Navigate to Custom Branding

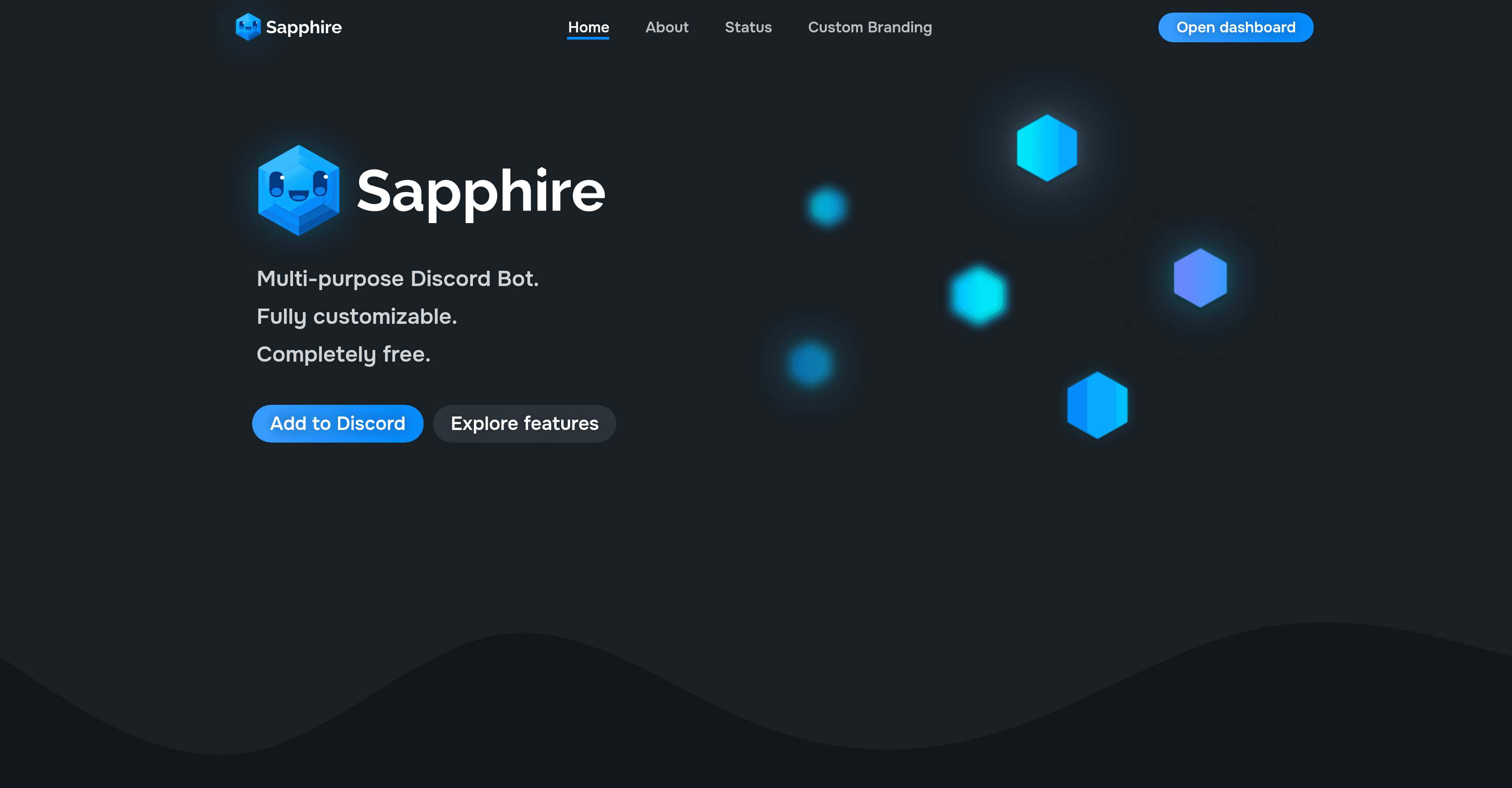coord(870,27)
